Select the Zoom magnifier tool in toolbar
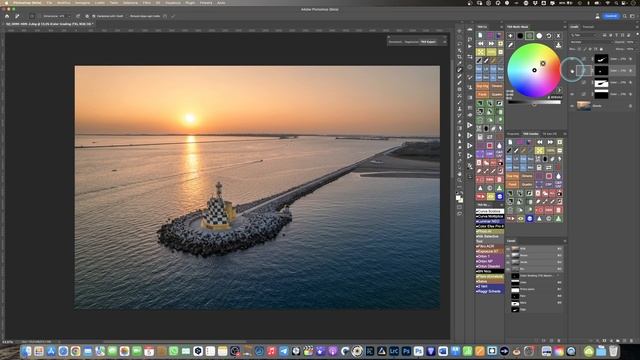Viewport: 640px width, 360px height. (459, 180)
